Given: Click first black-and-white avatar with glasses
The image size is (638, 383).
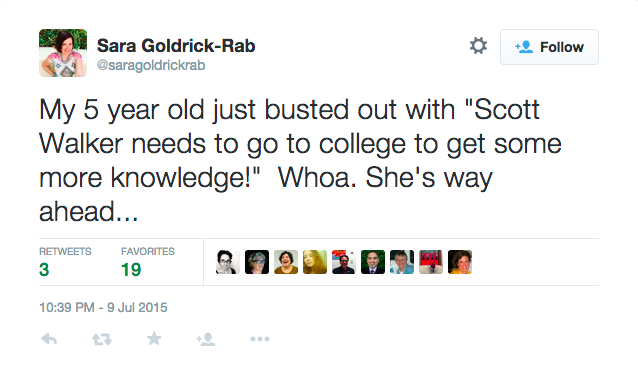Looking at the screenshot, I should click(x=228, y=262).
